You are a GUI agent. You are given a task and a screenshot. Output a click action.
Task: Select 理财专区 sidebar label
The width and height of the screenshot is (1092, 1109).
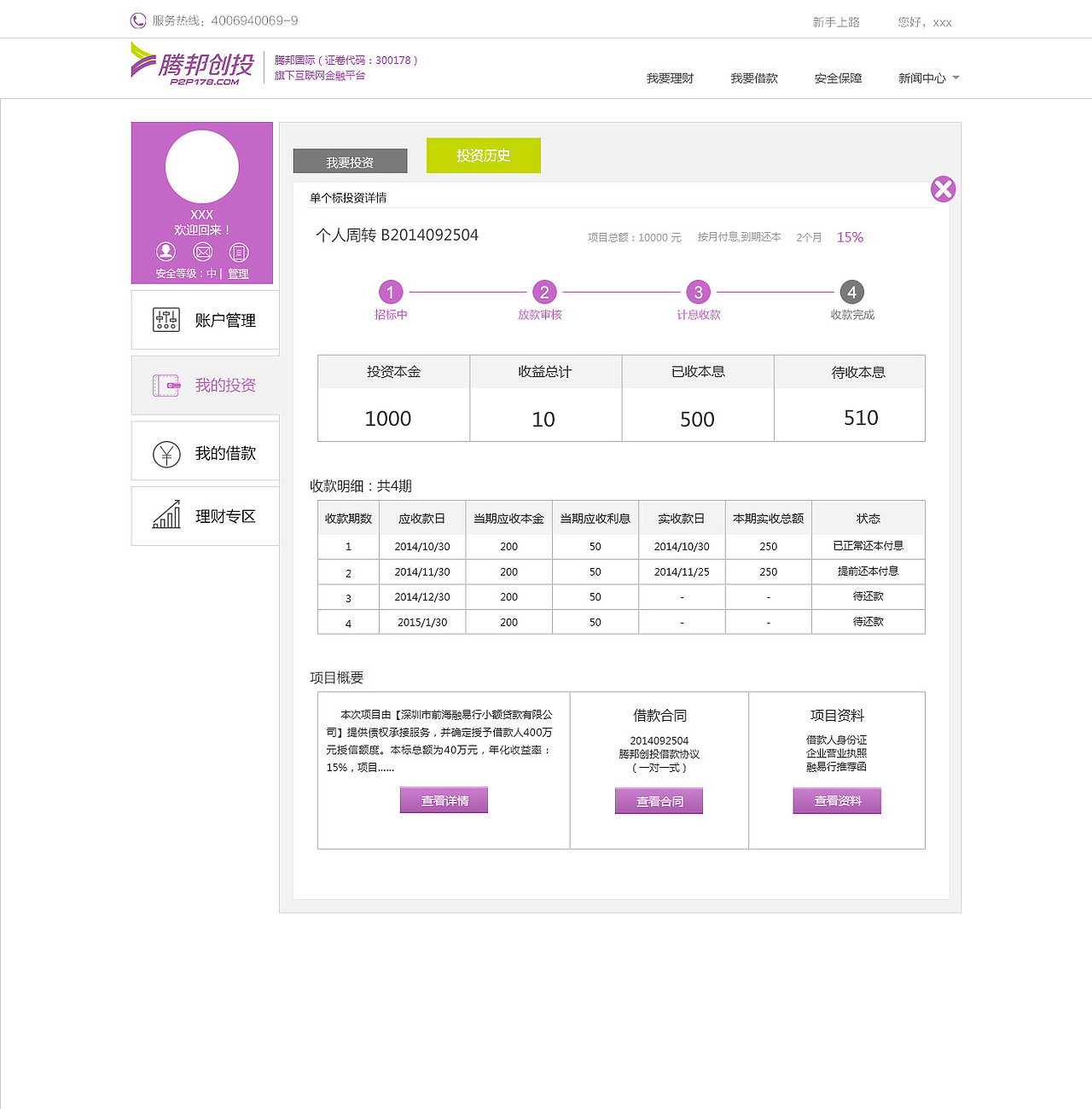coord(225,517)
